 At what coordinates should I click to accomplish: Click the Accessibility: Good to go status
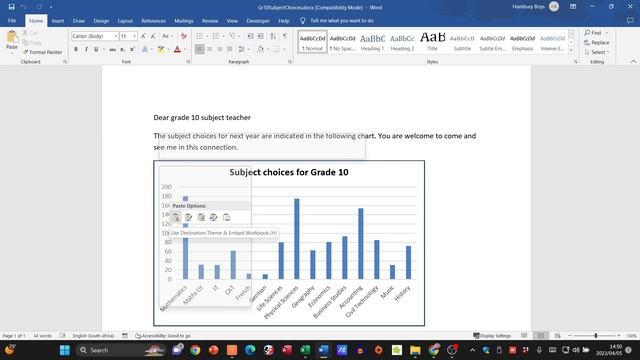pos(163,336)
